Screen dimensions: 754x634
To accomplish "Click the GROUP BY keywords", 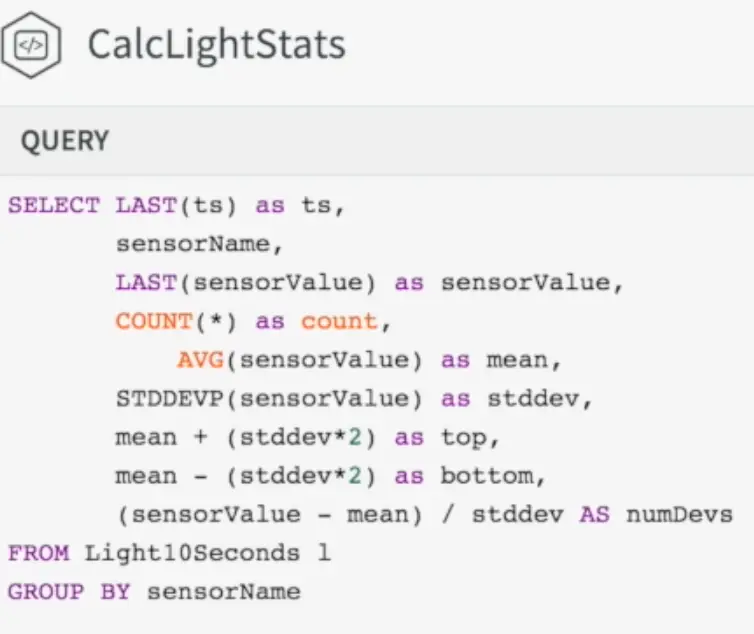I will point(68,592).
